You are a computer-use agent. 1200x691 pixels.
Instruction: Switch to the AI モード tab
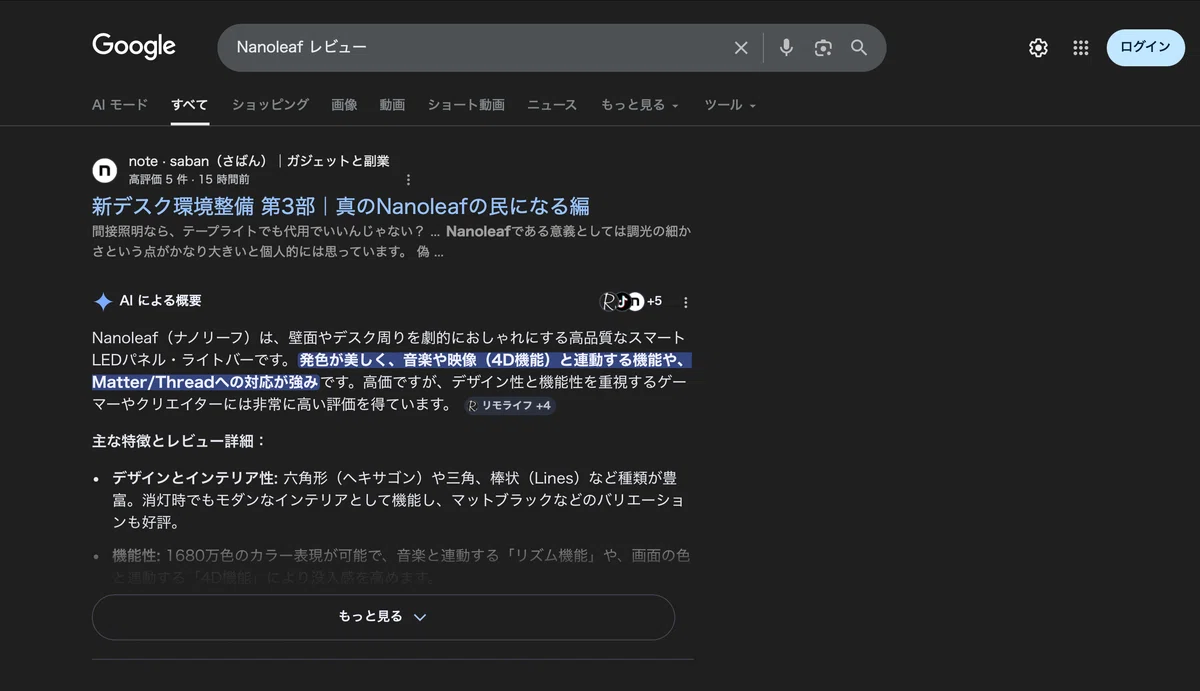point(120,105)
